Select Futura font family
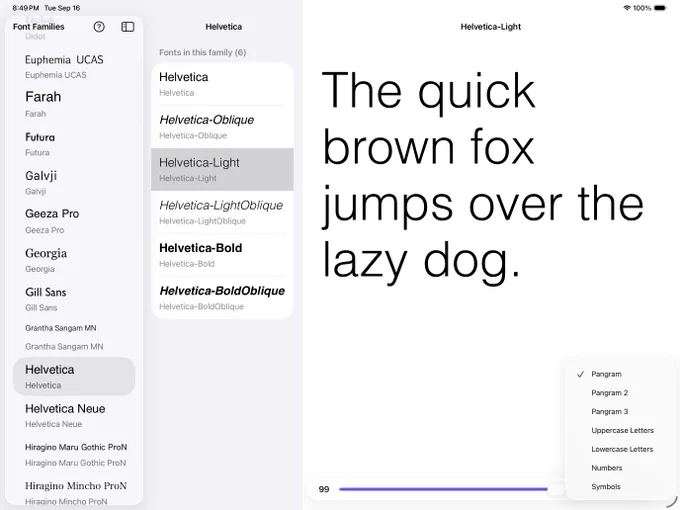The width and height of the screenshot is (680, 510). point(74,144)
